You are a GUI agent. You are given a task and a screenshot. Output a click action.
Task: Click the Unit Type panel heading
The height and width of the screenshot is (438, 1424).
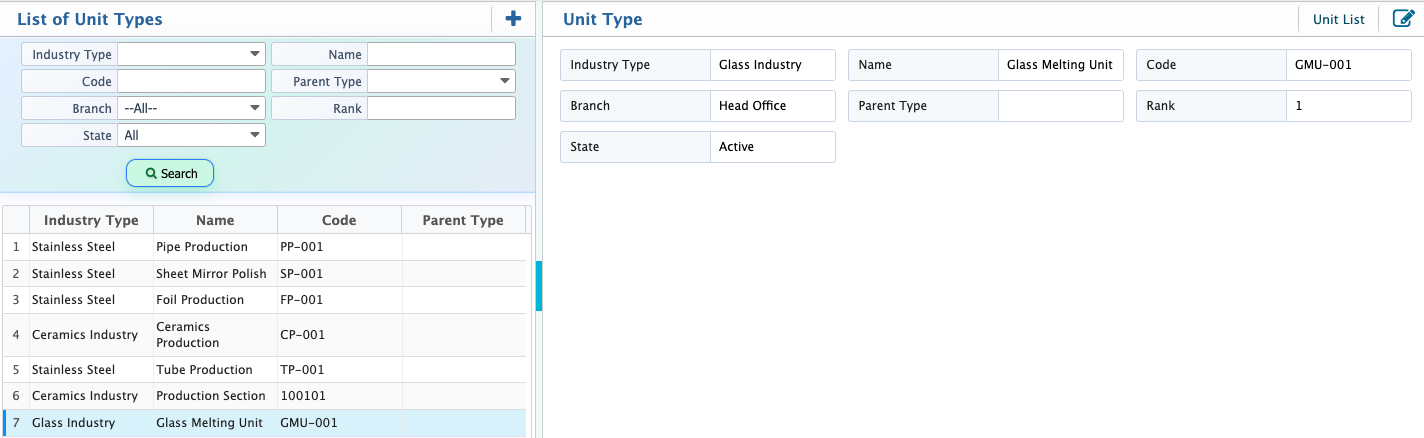(603, 19)
